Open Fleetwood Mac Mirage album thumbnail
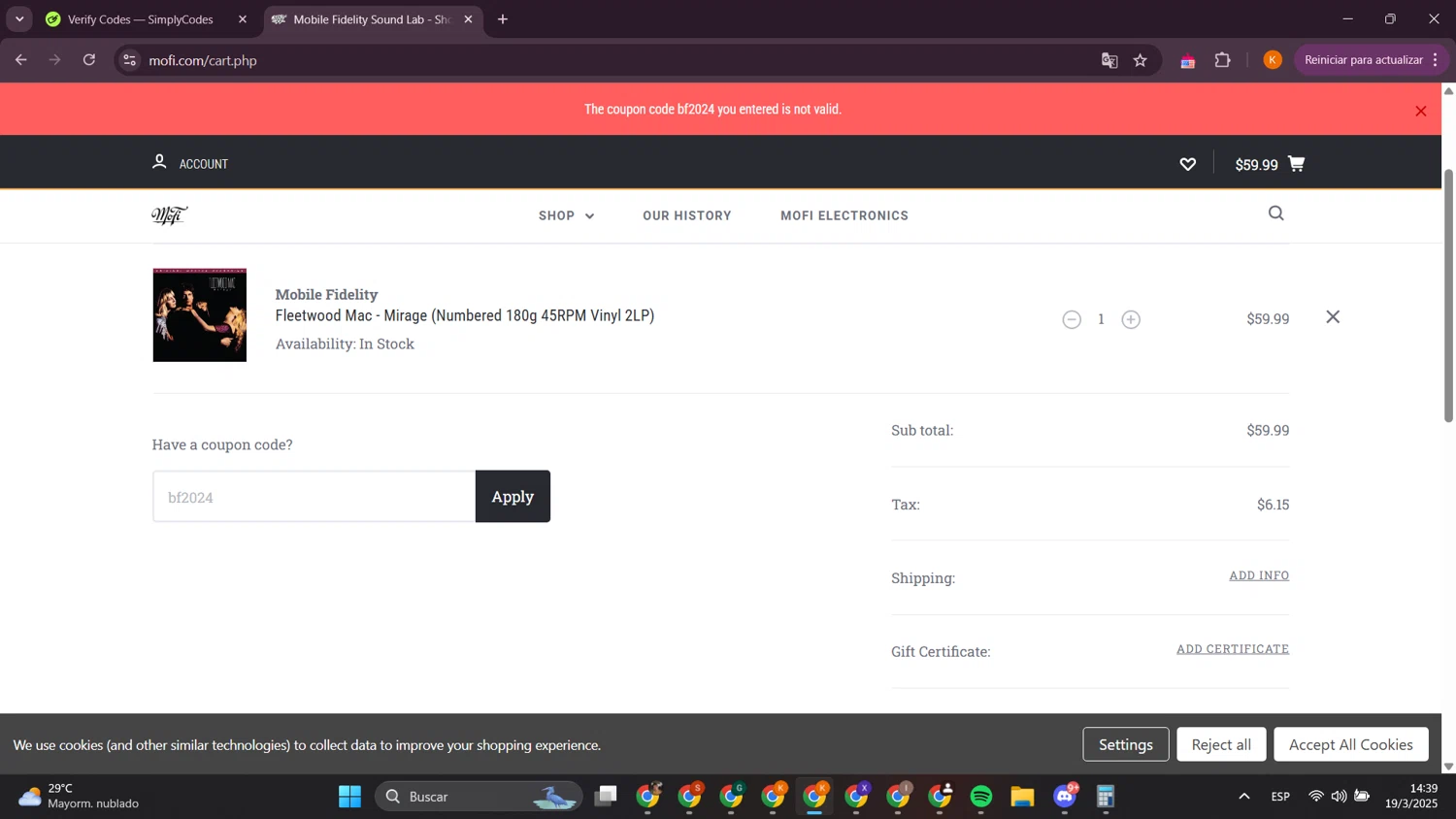The image size is (1456, 819). click(x=199, y=315)
